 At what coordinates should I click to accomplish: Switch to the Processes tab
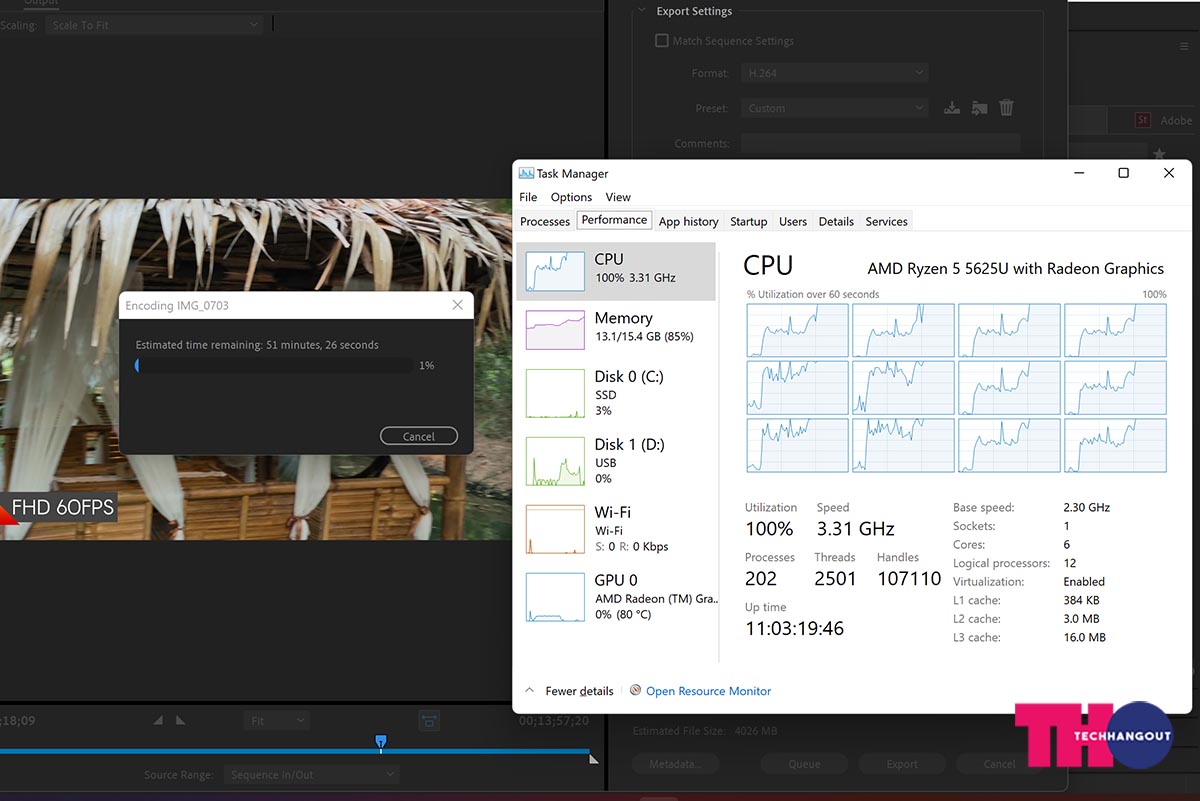coord(545,221)
